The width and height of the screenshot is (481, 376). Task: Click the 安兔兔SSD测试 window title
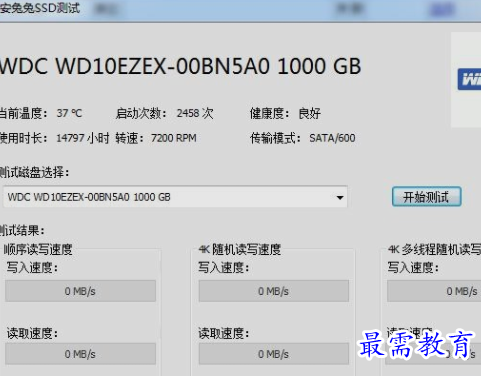click(40, 8)
